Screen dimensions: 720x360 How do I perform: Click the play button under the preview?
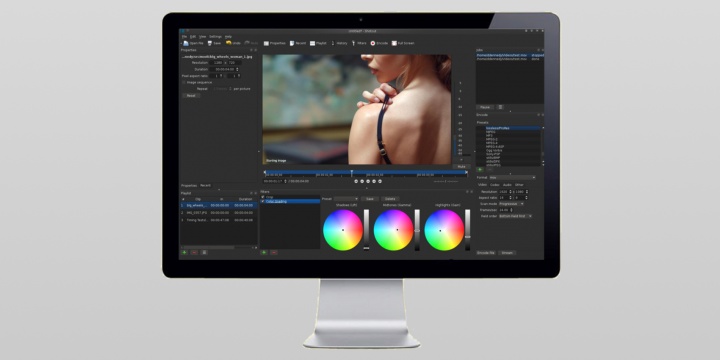click(368, 181)
